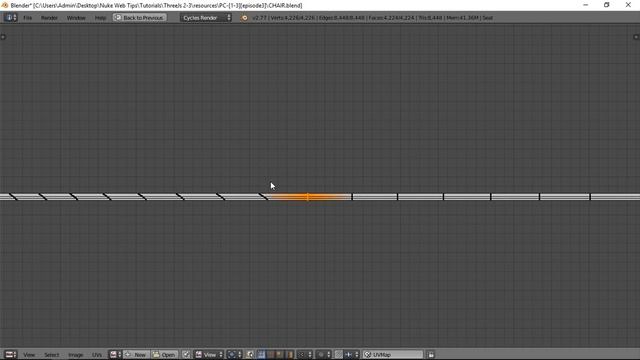
Task: Open the editor type selector in the top info header
Action: tap(10, 18)
